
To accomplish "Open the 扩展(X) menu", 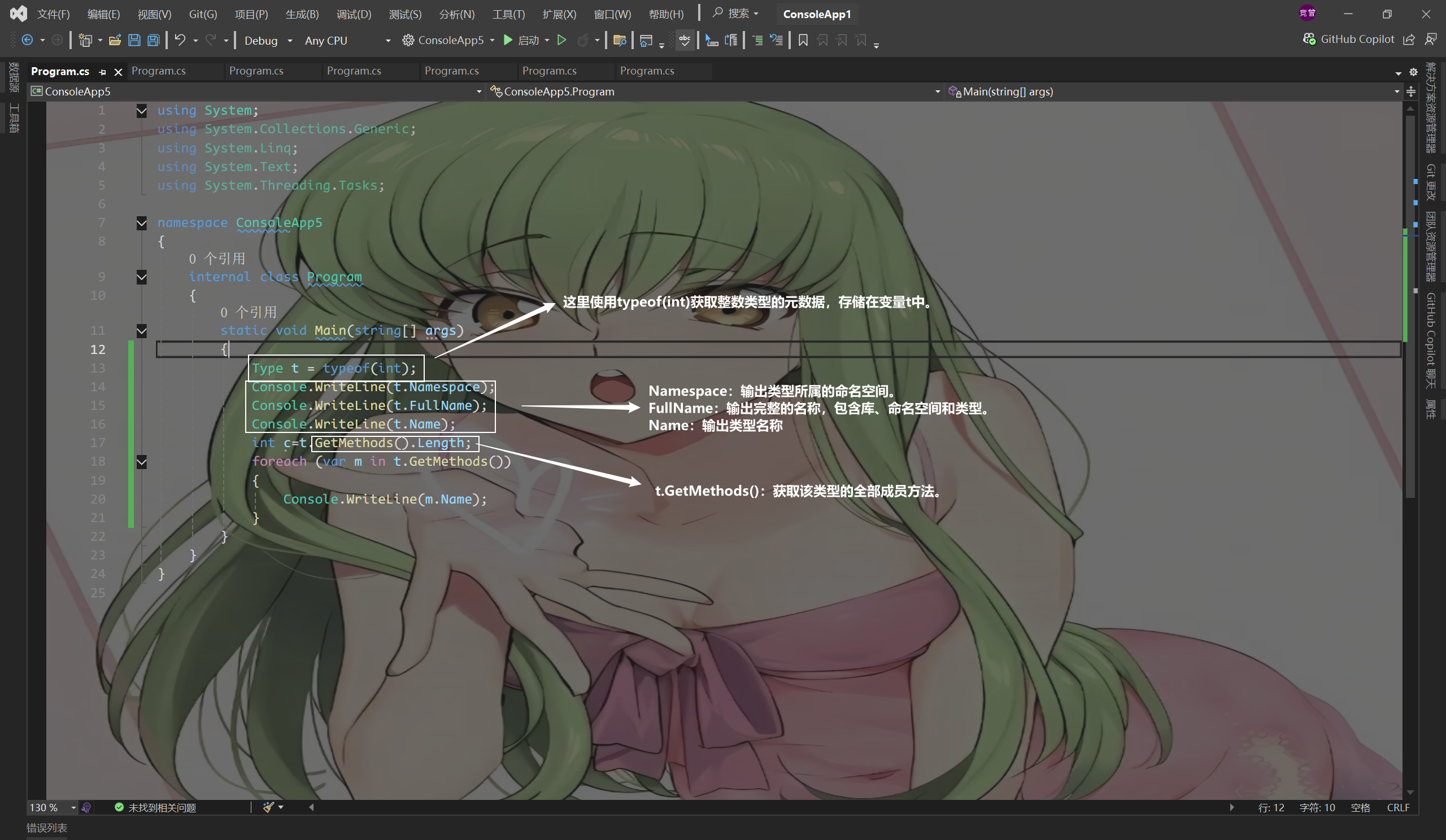I will point(559,14).
